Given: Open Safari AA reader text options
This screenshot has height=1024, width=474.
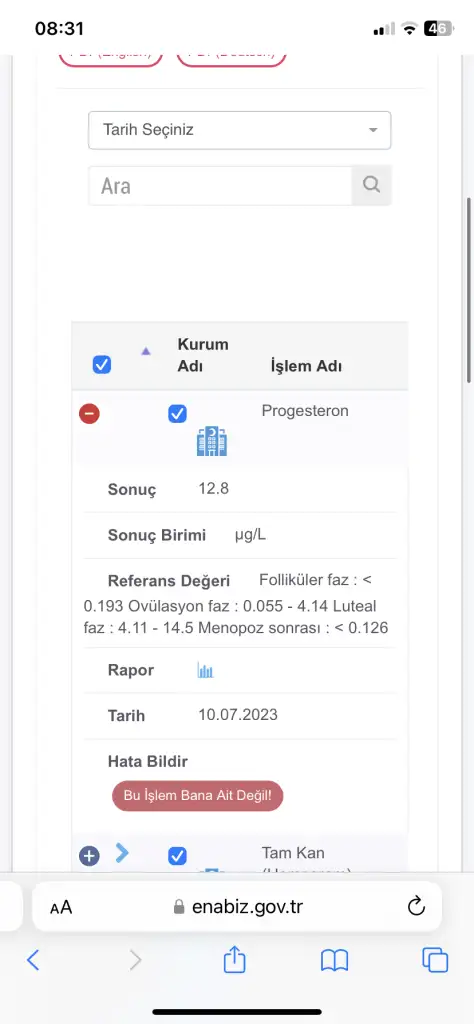Looking at the screenshot, I should [61, 907].
